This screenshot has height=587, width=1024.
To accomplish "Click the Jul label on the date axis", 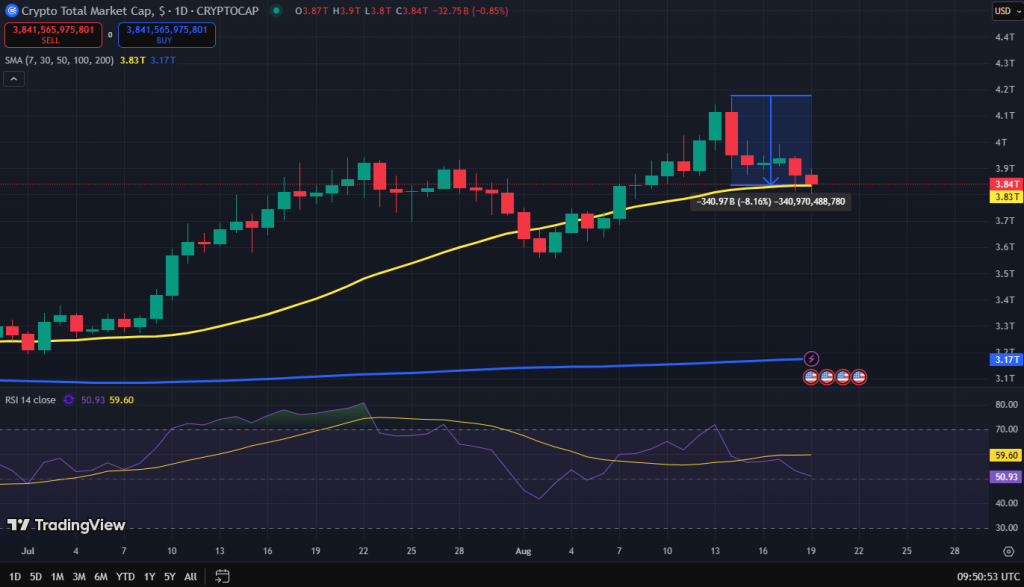I will pyautogui.click(x=27, y=551).
